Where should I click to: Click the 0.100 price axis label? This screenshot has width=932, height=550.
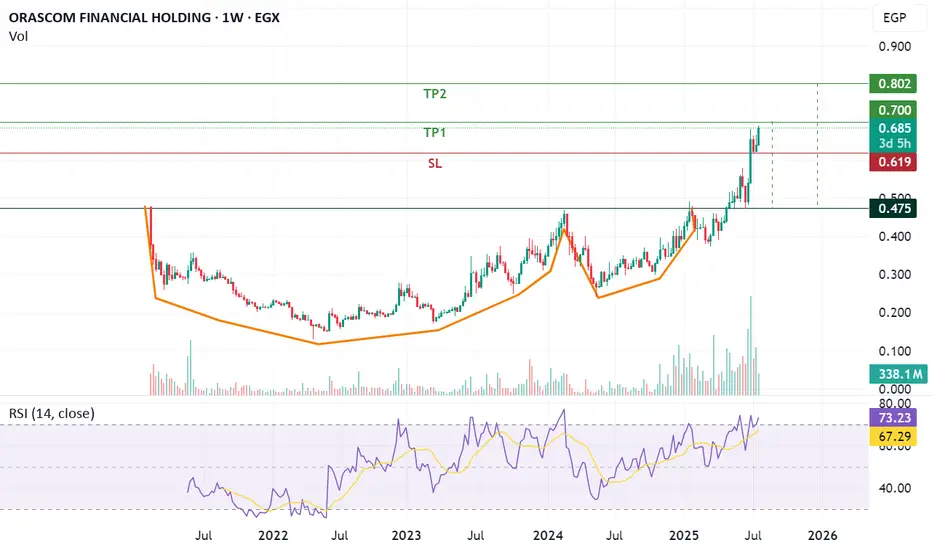(x=895, y=351)
